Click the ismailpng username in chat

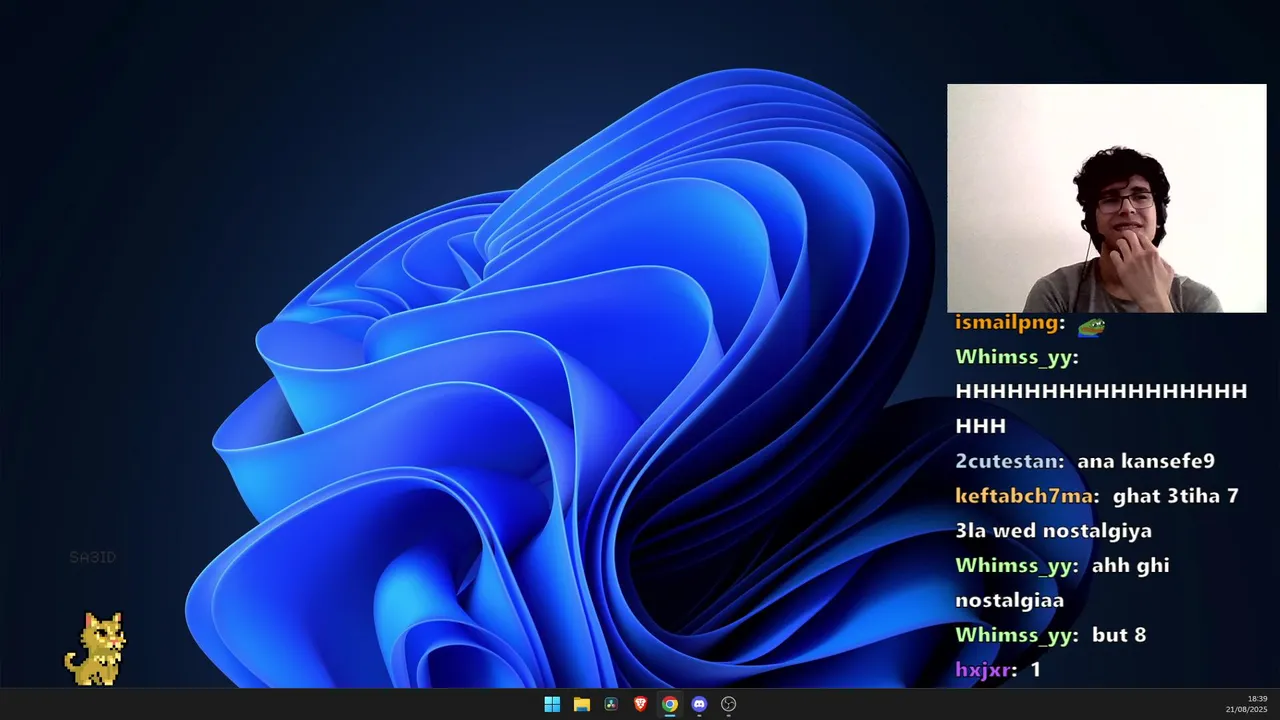coord(1007,323)
